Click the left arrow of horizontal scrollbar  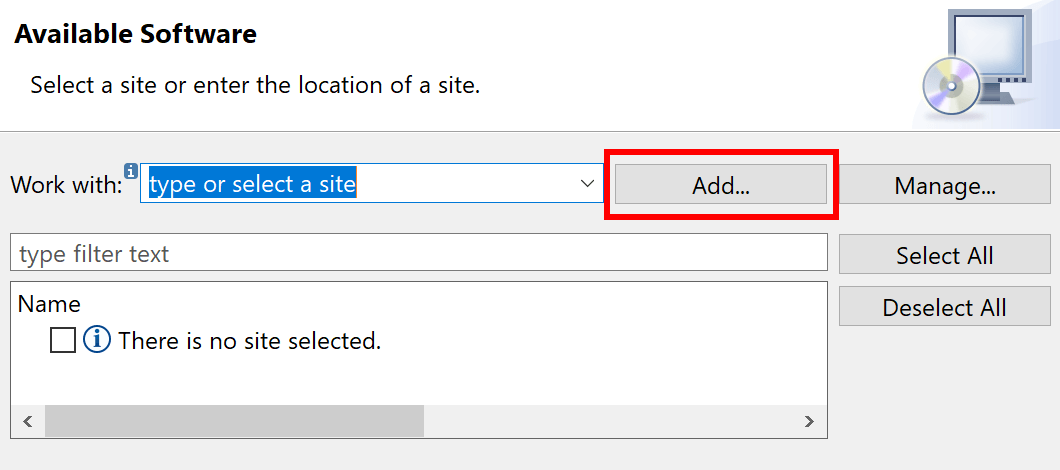click(28, 421)
